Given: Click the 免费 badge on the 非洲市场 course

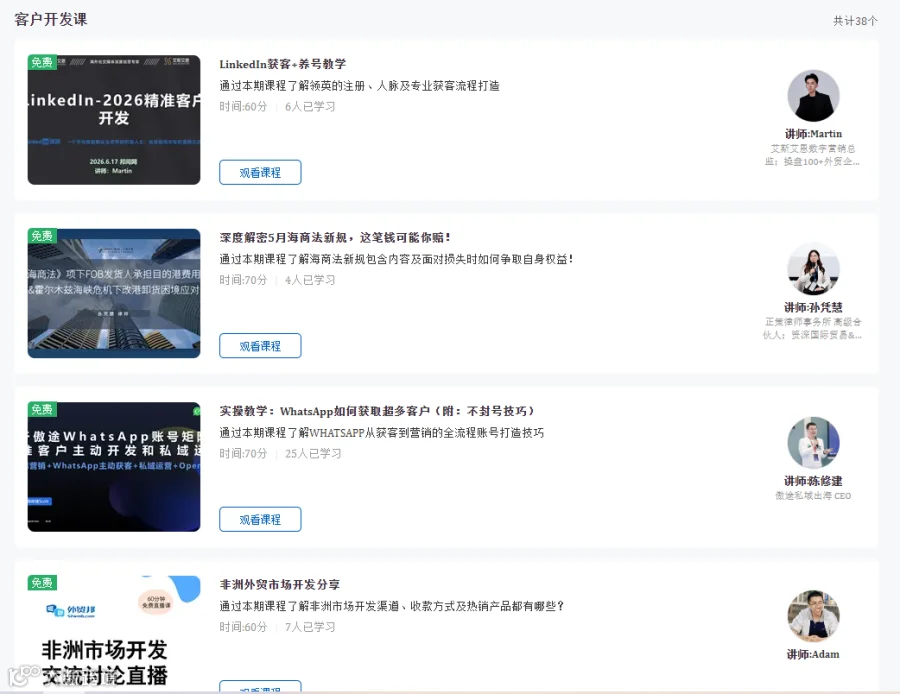Looking at the screenshot, I should 42,582.
